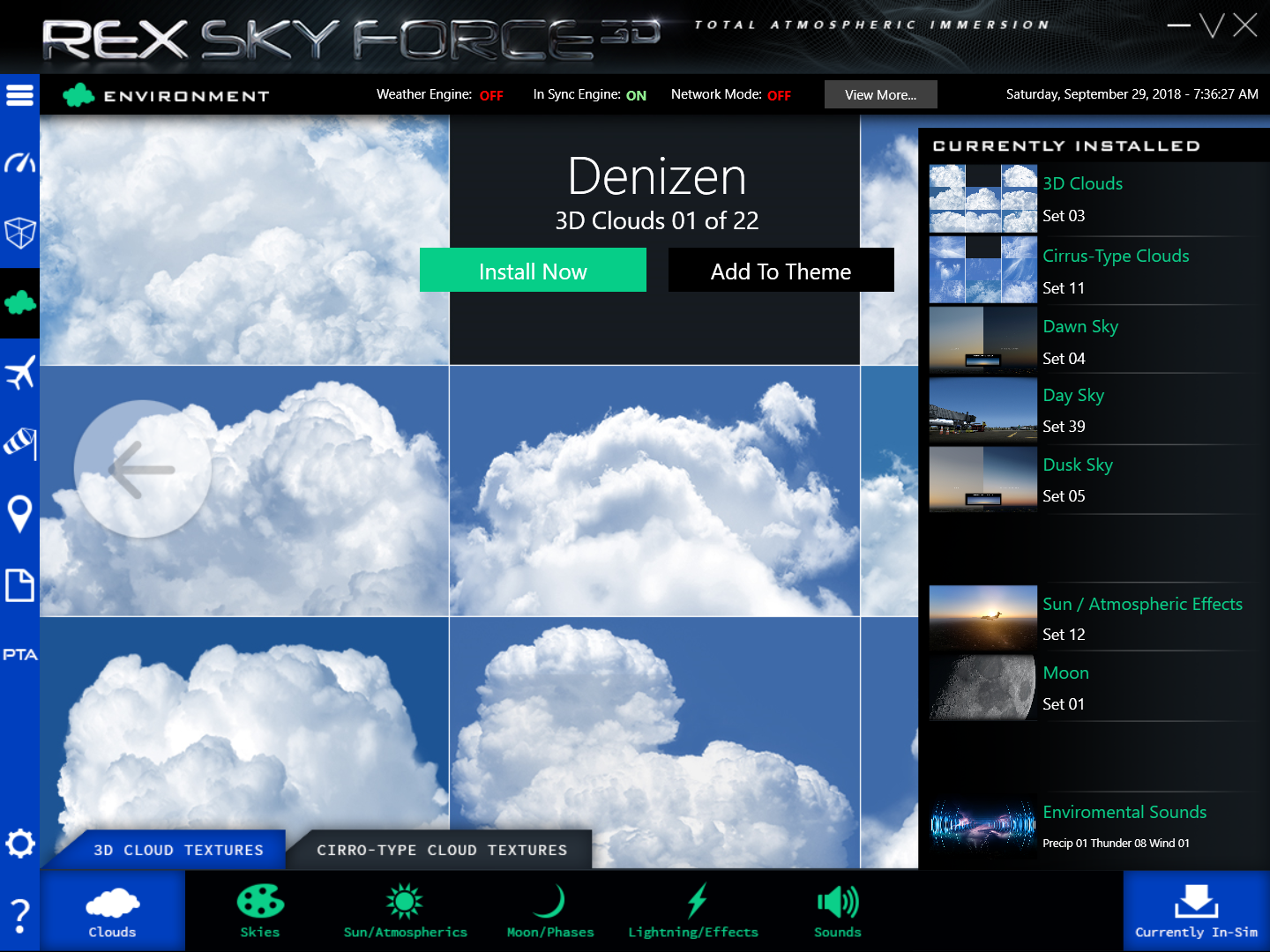
Task: Open Dusk Sky Set 05 thumbnail
Action: tap(983, 479)
